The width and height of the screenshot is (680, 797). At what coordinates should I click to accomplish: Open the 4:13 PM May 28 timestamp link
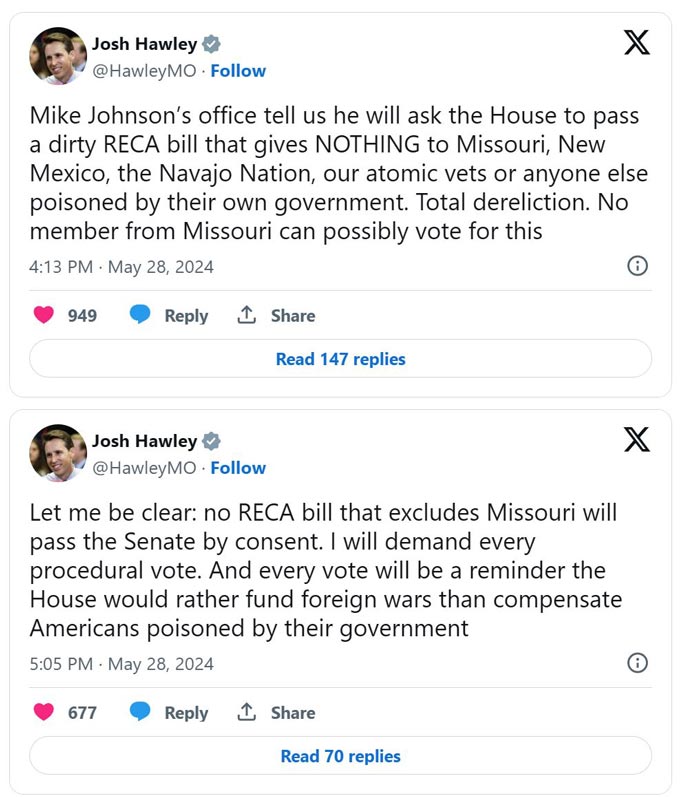coord(121,267)
